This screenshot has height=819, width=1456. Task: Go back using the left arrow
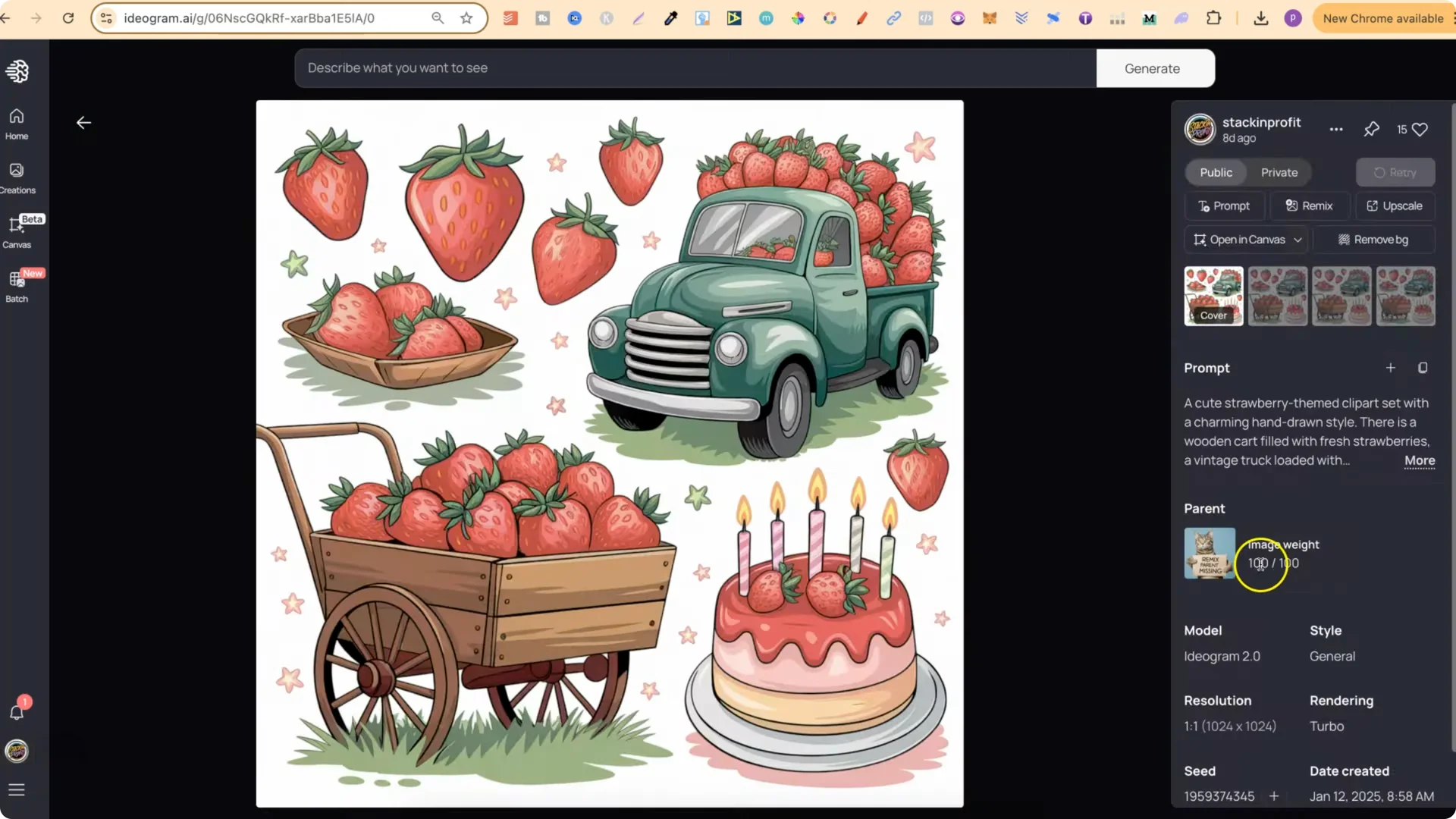83,123
